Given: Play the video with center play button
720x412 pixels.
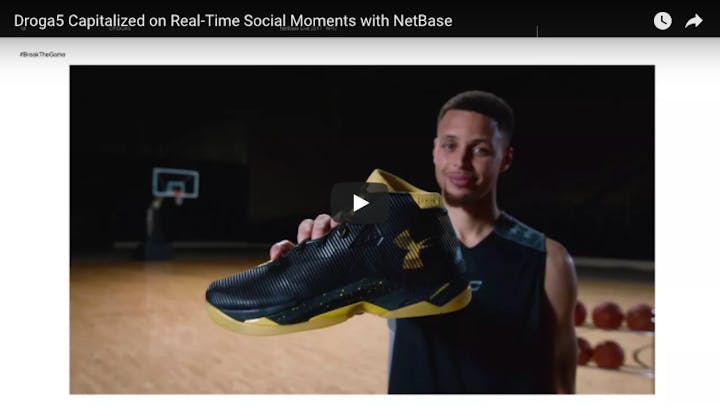Looking at the screenshot, I should click(x=360, y=203).
